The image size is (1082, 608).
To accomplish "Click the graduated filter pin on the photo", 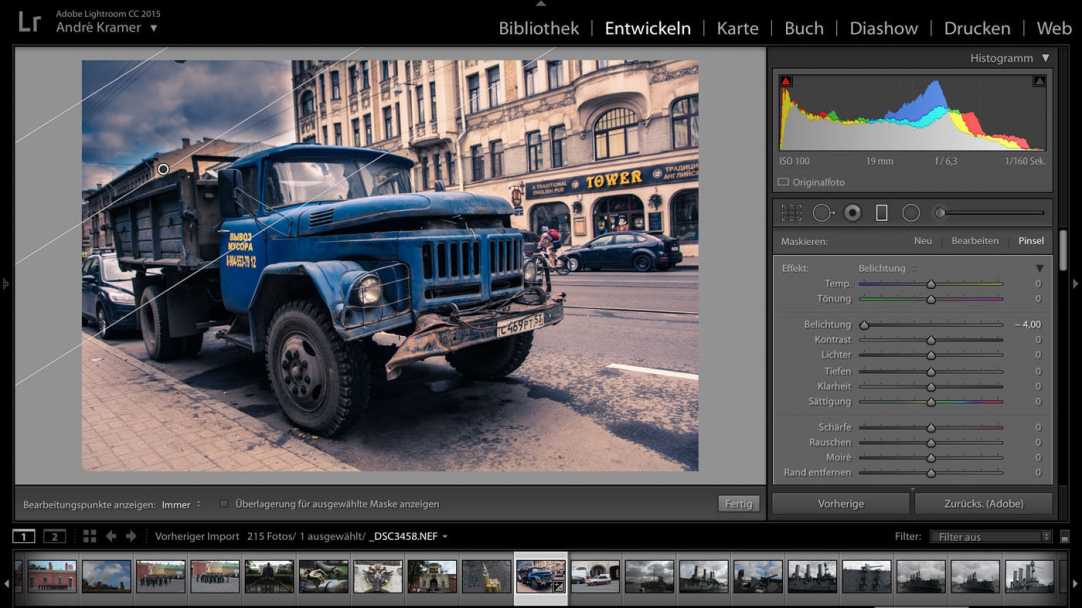I will pos(163,169).
